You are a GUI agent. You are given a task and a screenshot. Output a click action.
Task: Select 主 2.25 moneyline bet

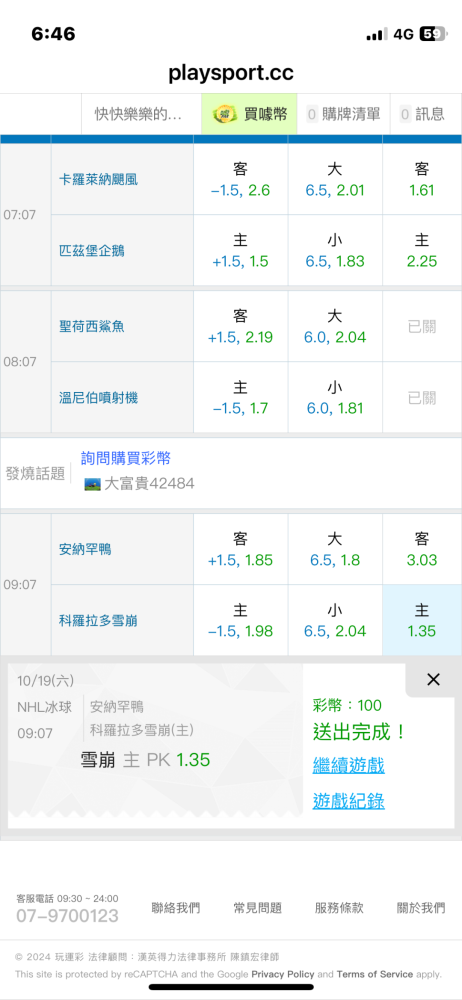[x=422, y=250]
